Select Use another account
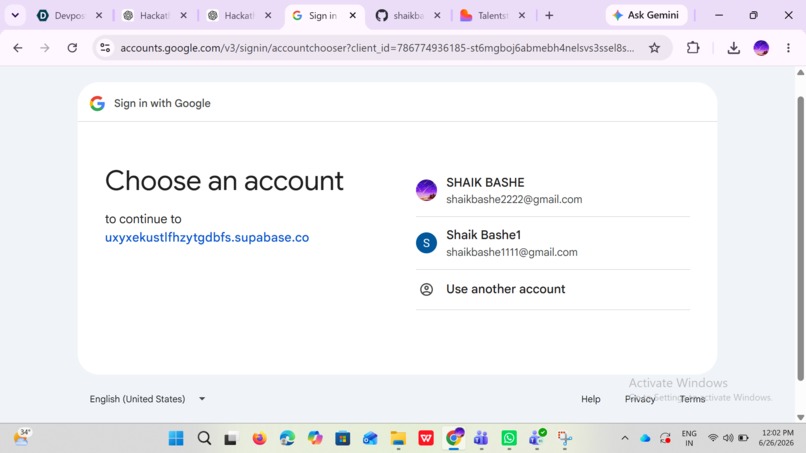Image resolution: width=806 pixels, height=453 pixels. tap(553, 289)
